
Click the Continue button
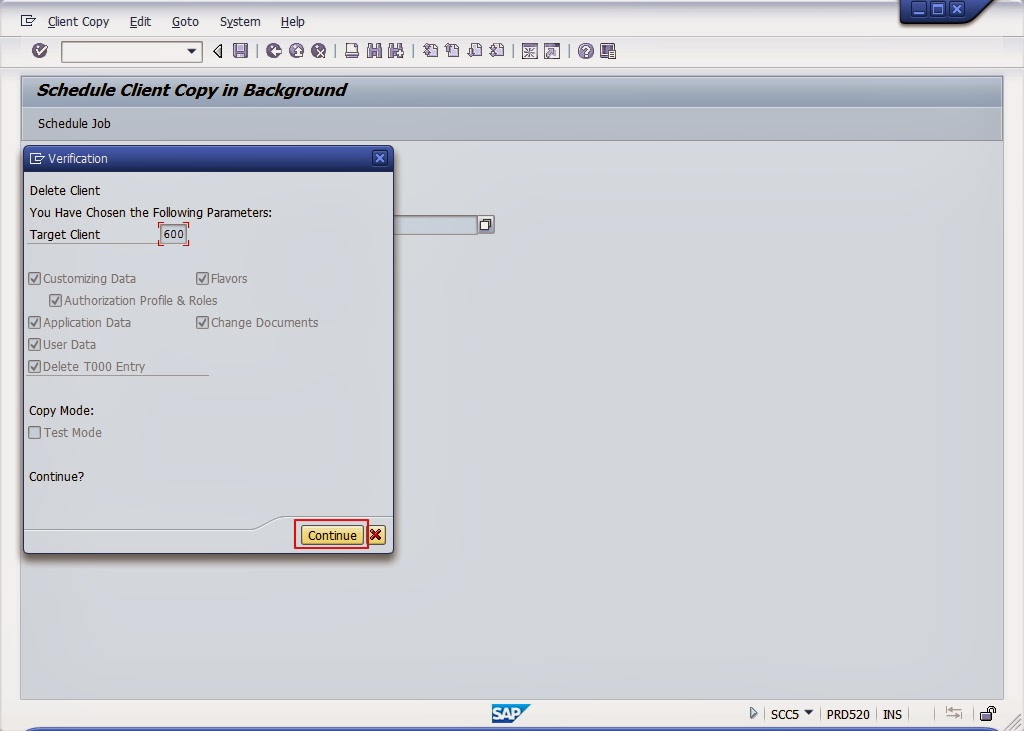pyautogui.click(x=331, y=535)
